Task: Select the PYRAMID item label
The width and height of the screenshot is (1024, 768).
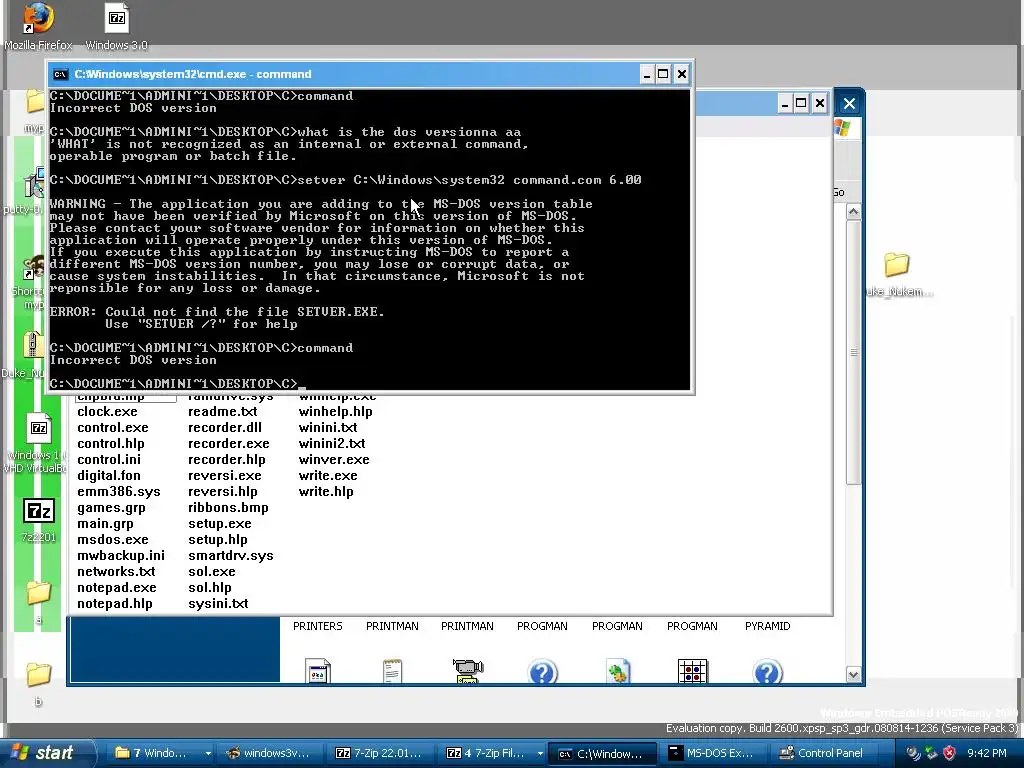Action: pos(767,626)
